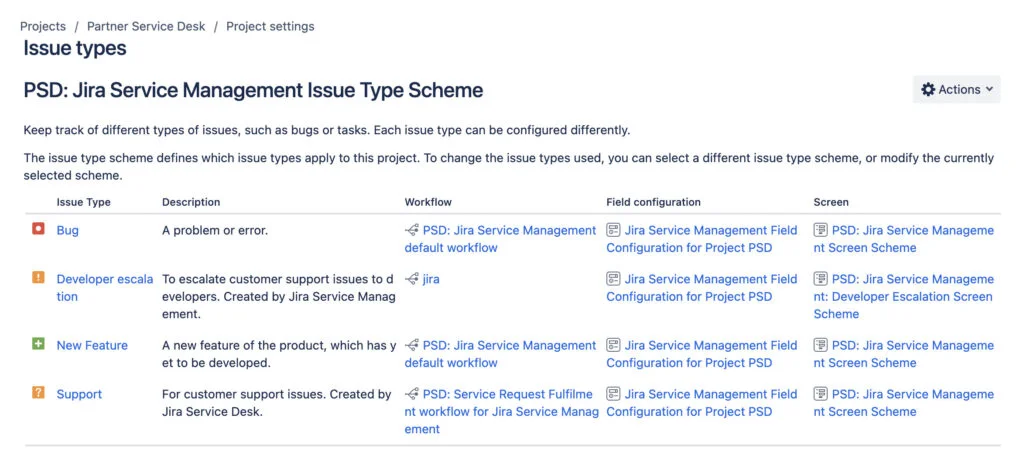
Task: Click the screen scheme icon in Bug row
Action: (821, 230)
